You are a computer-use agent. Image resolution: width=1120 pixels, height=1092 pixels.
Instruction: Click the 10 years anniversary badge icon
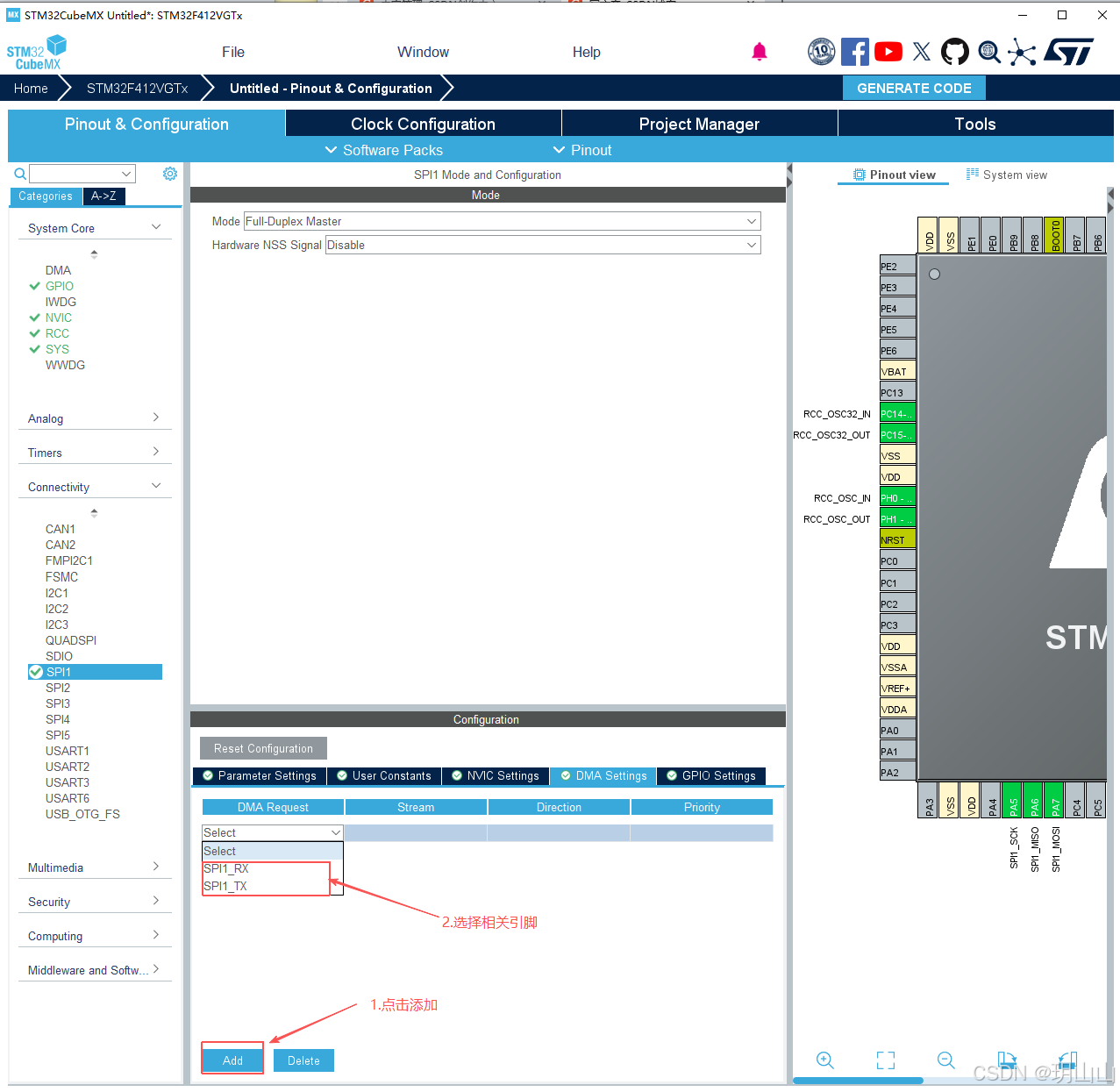click(822, 52)
